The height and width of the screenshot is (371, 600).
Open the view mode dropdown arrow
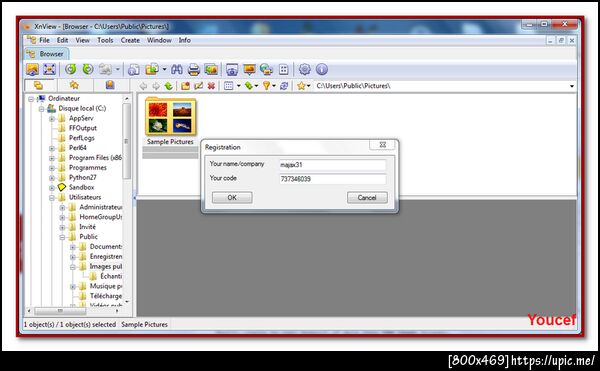(x=239, y=86)
